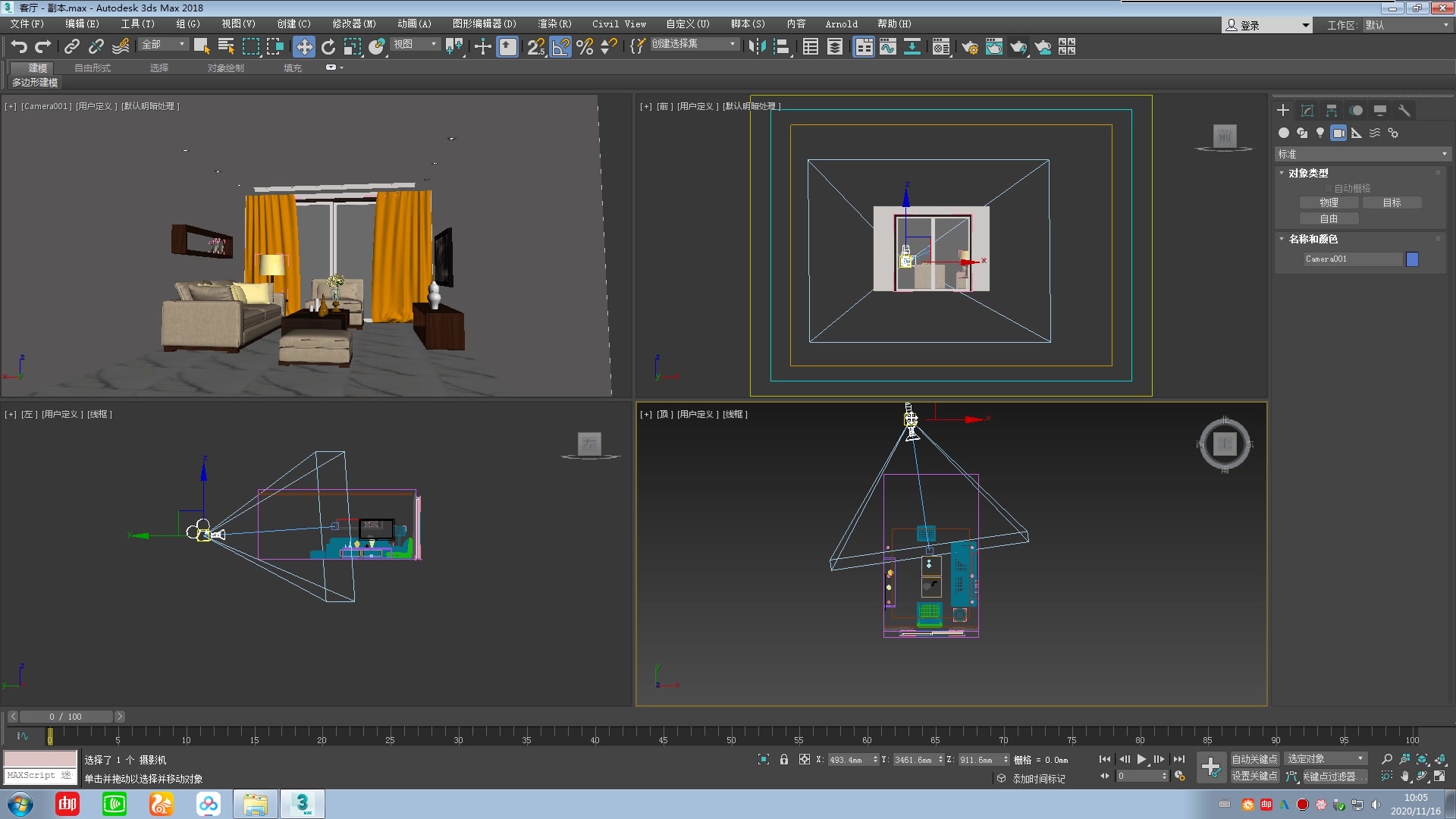1456x819 pixels.
Task: Click the Play Animation button
Action: 1141,759
